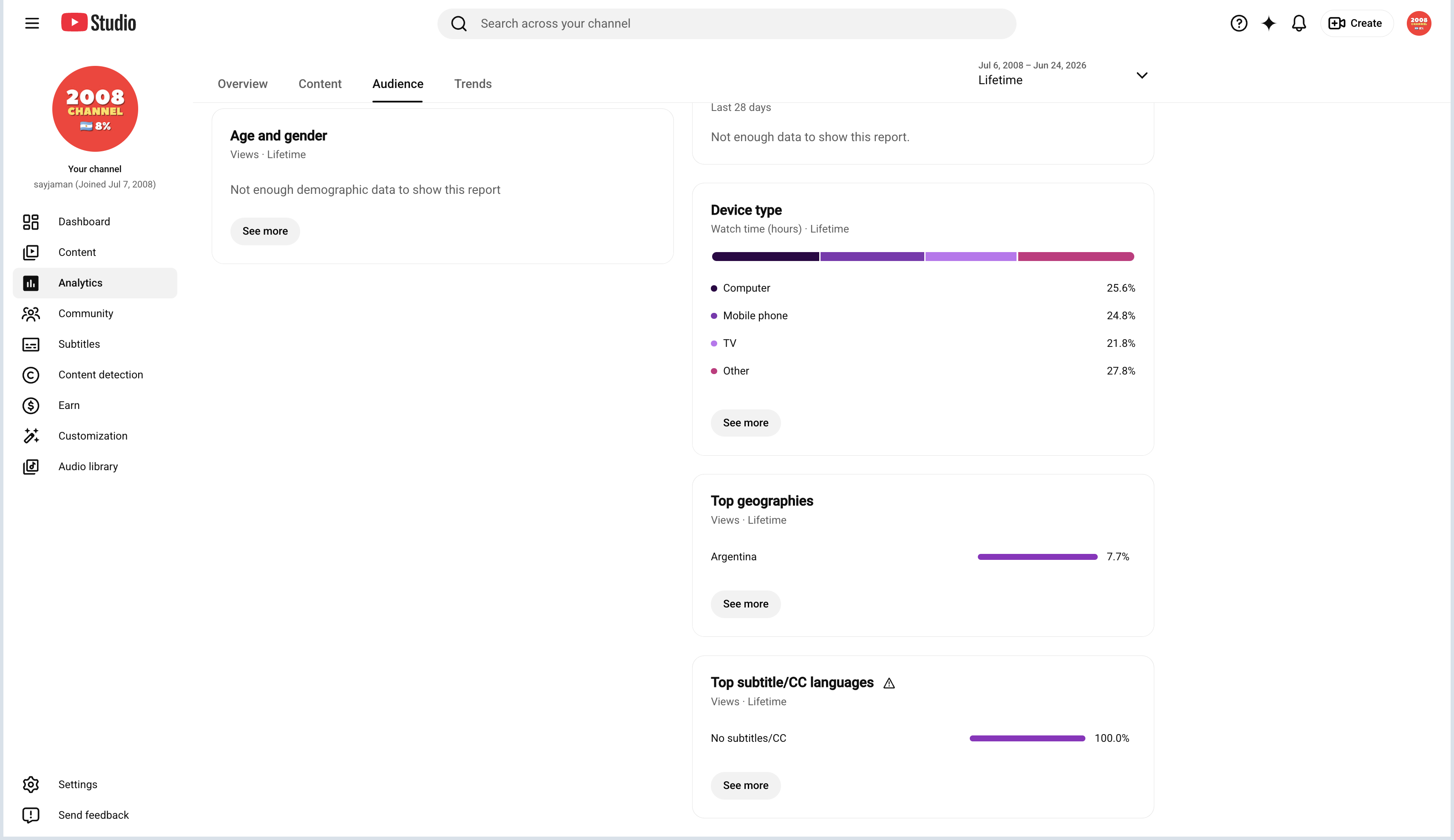
Task: Click the 7.7% Argentina value
Action: pos(1118,557)
